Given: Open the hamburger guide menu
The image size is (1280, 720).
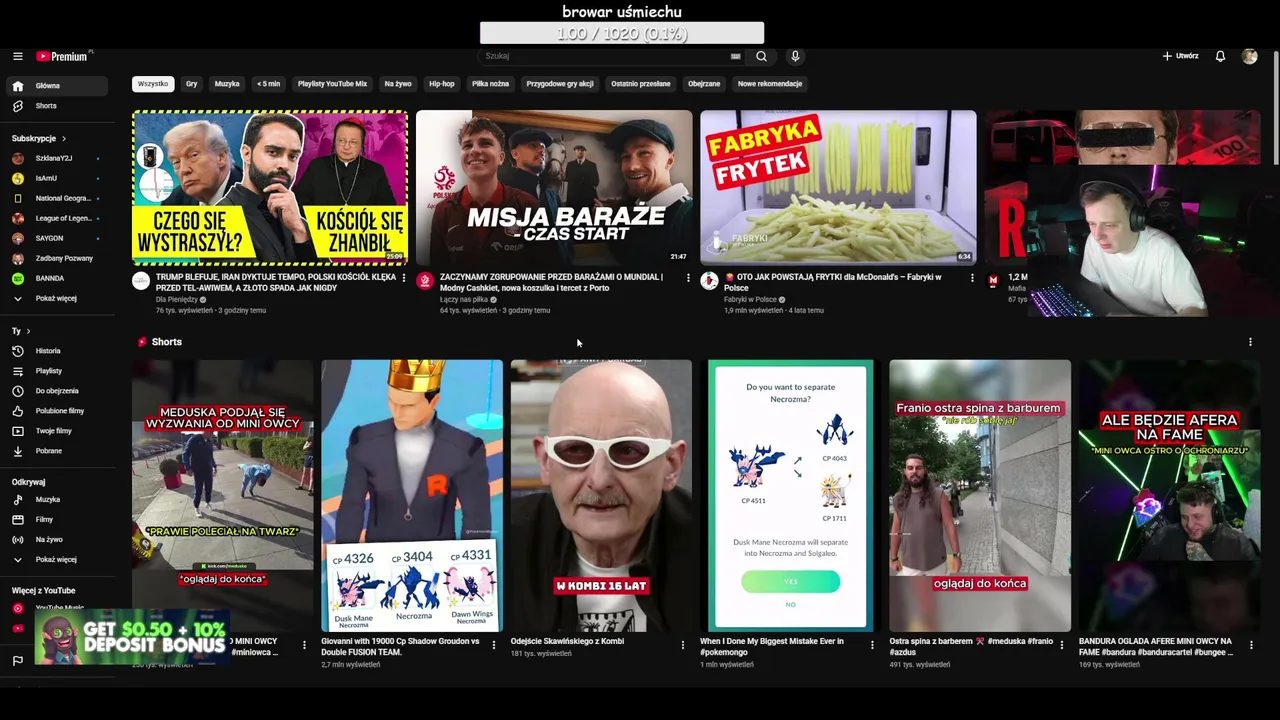Looking at the screenshot, I should coord(17,56).
